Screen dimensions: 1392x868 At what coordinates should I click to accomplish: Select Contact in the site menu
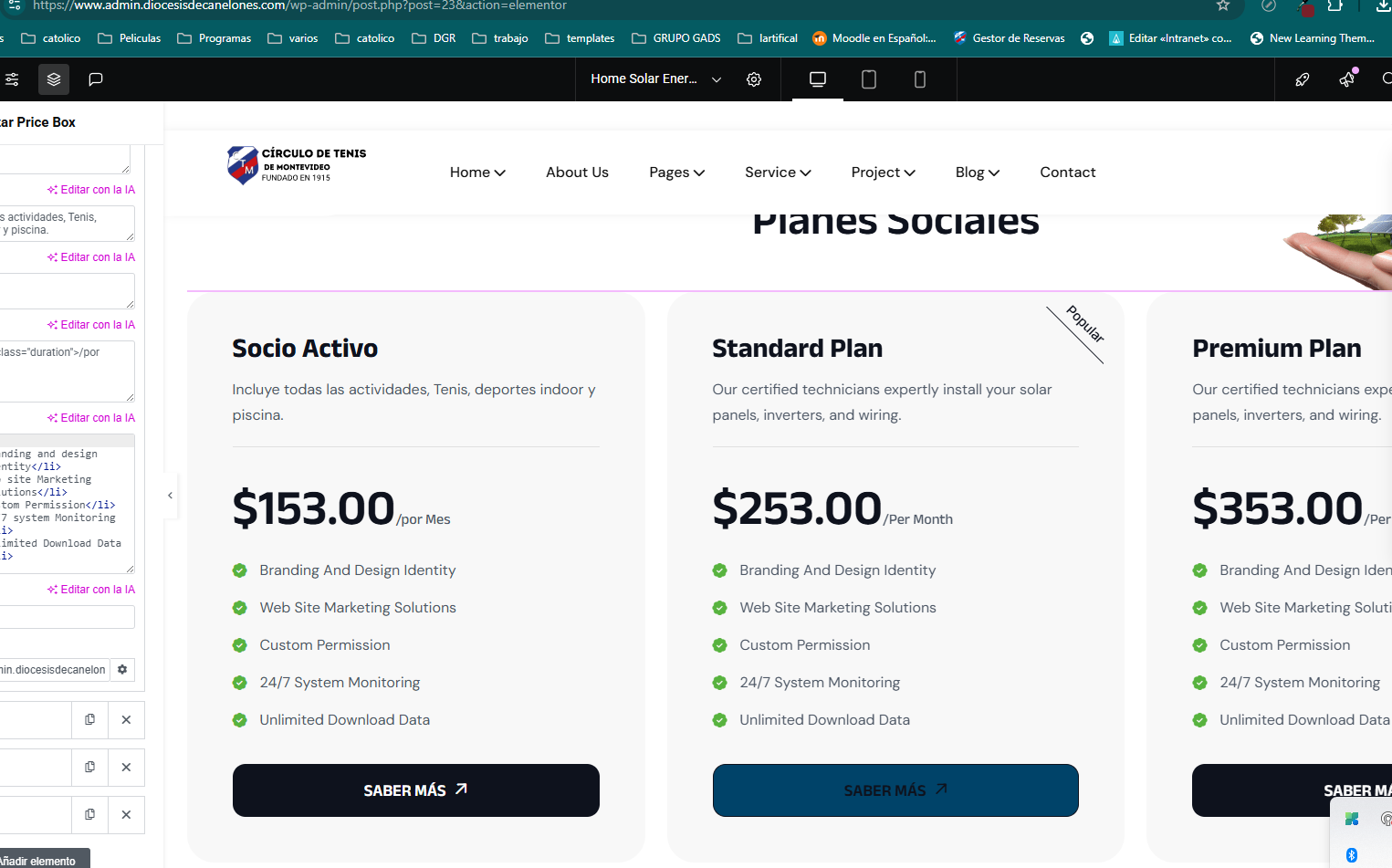coord(1067,173)
